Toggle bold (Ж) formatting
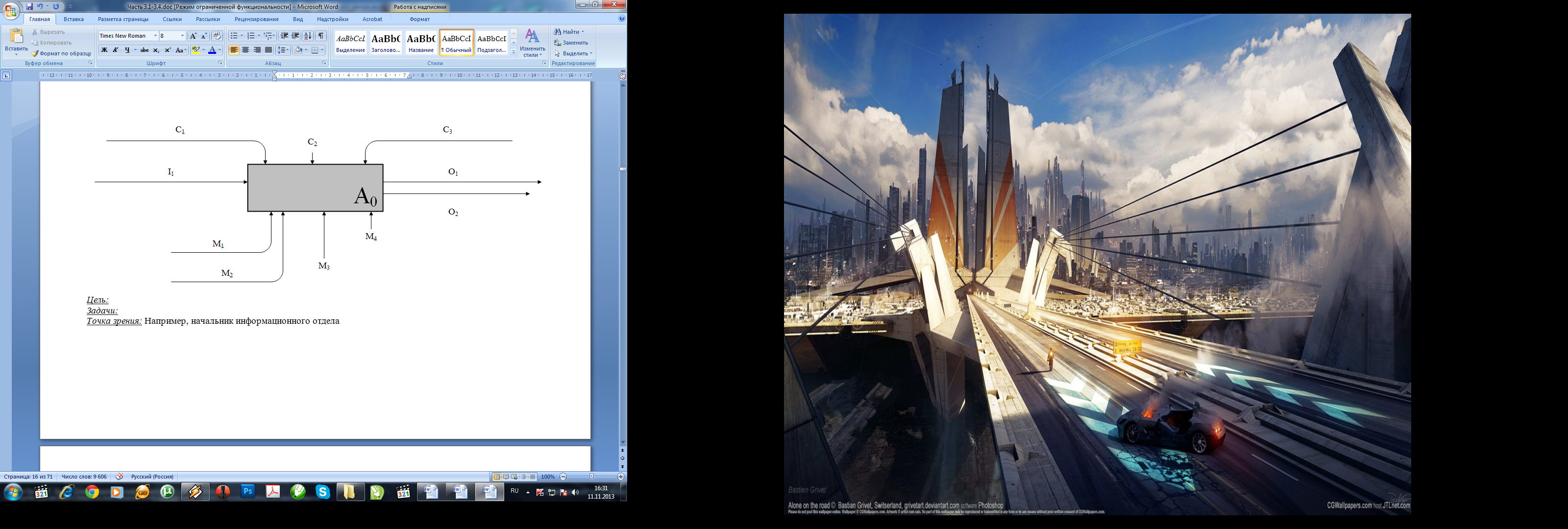 coord(104,50)
